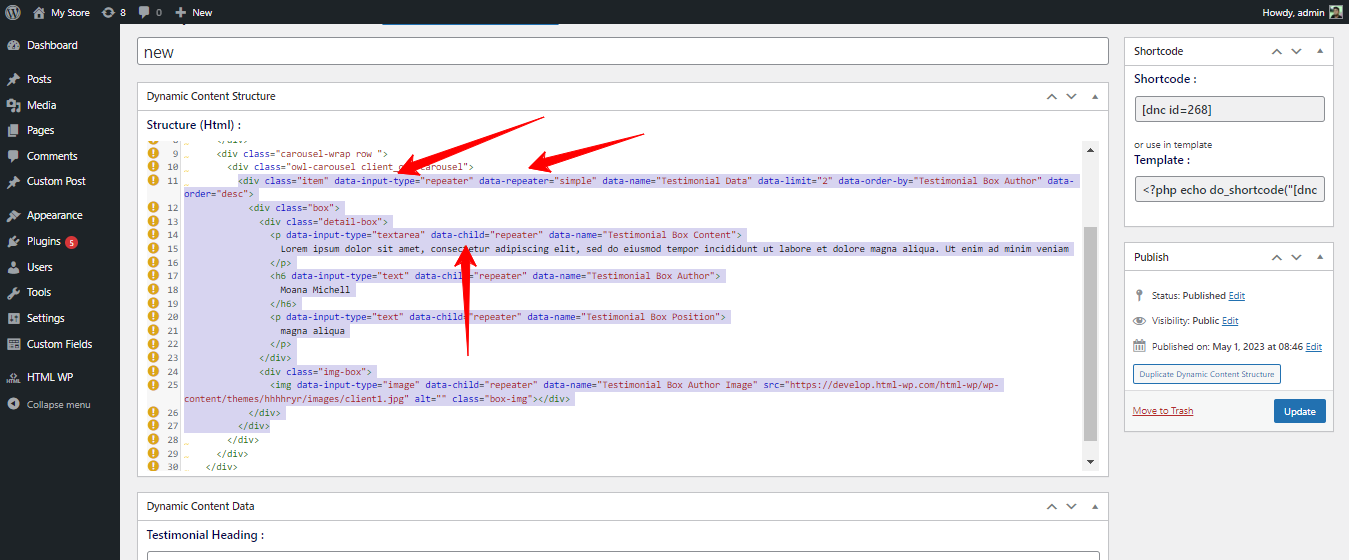
Task: Edit the title field containing 'new'
Action: click(x=622, y=52)
